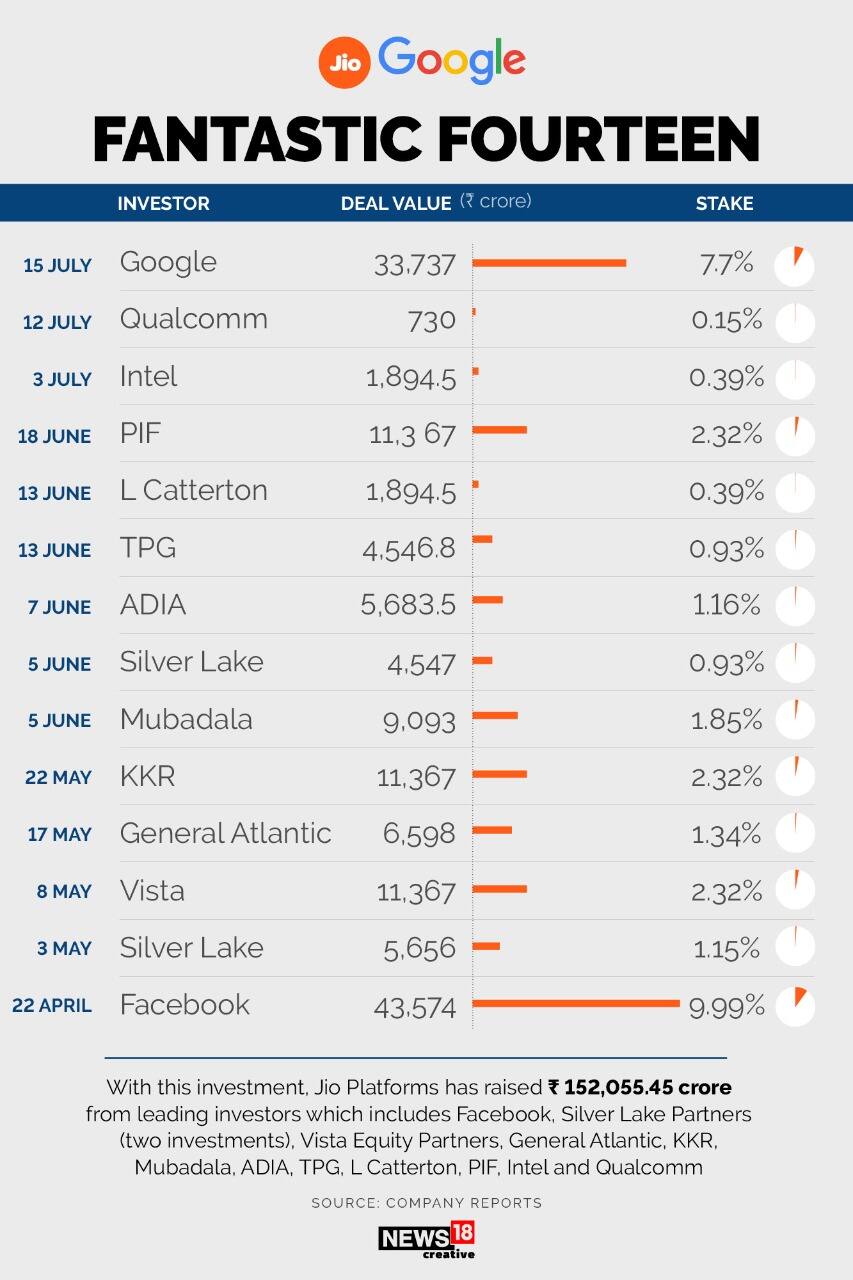Image resolution: width=853 pixels, height=1280 pixels.
Task: Click the pie chart in Google row
Action: coord(795,265)
